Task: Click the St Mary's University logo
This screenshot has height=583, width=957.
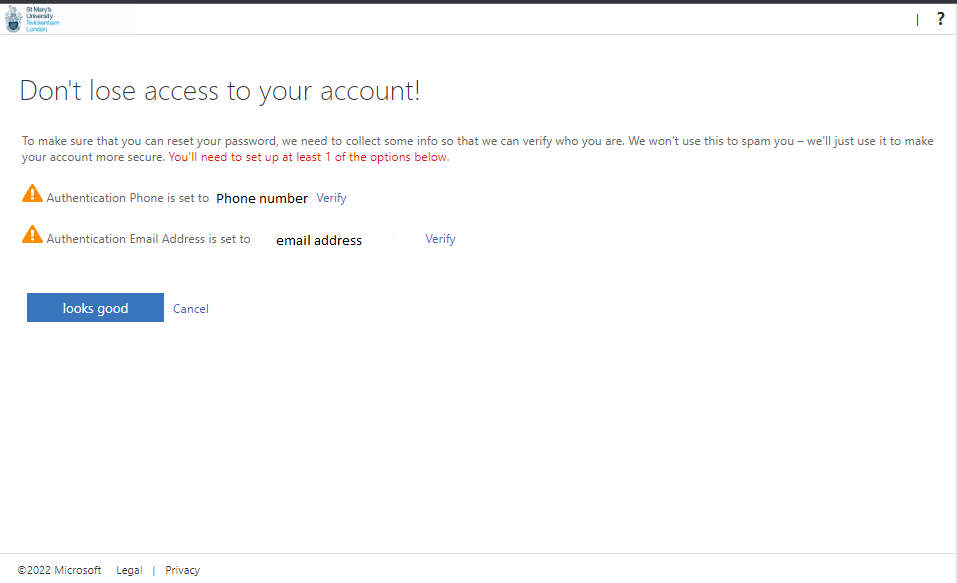Action: tap(32, 19)
